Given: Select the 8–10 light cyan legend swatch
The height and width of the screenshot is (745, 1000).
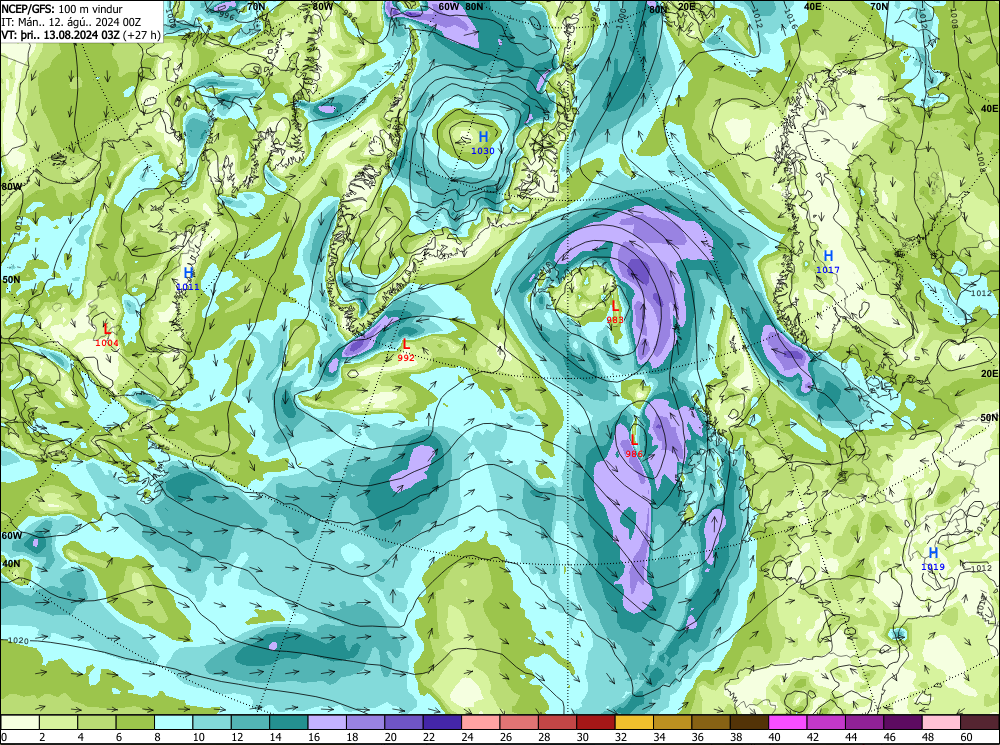Looking at the screenshot, I should 174,722.
